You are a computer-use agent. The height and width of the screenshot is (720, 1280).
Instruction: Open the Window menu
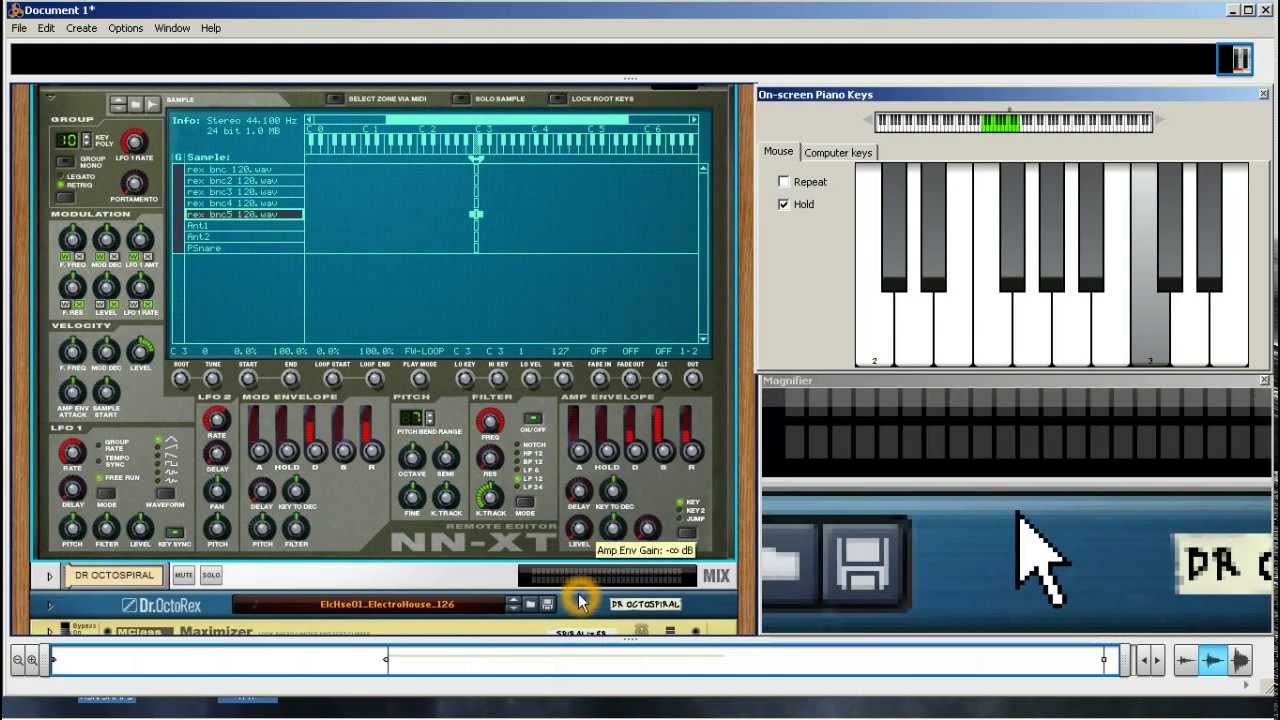pos(172,28)
